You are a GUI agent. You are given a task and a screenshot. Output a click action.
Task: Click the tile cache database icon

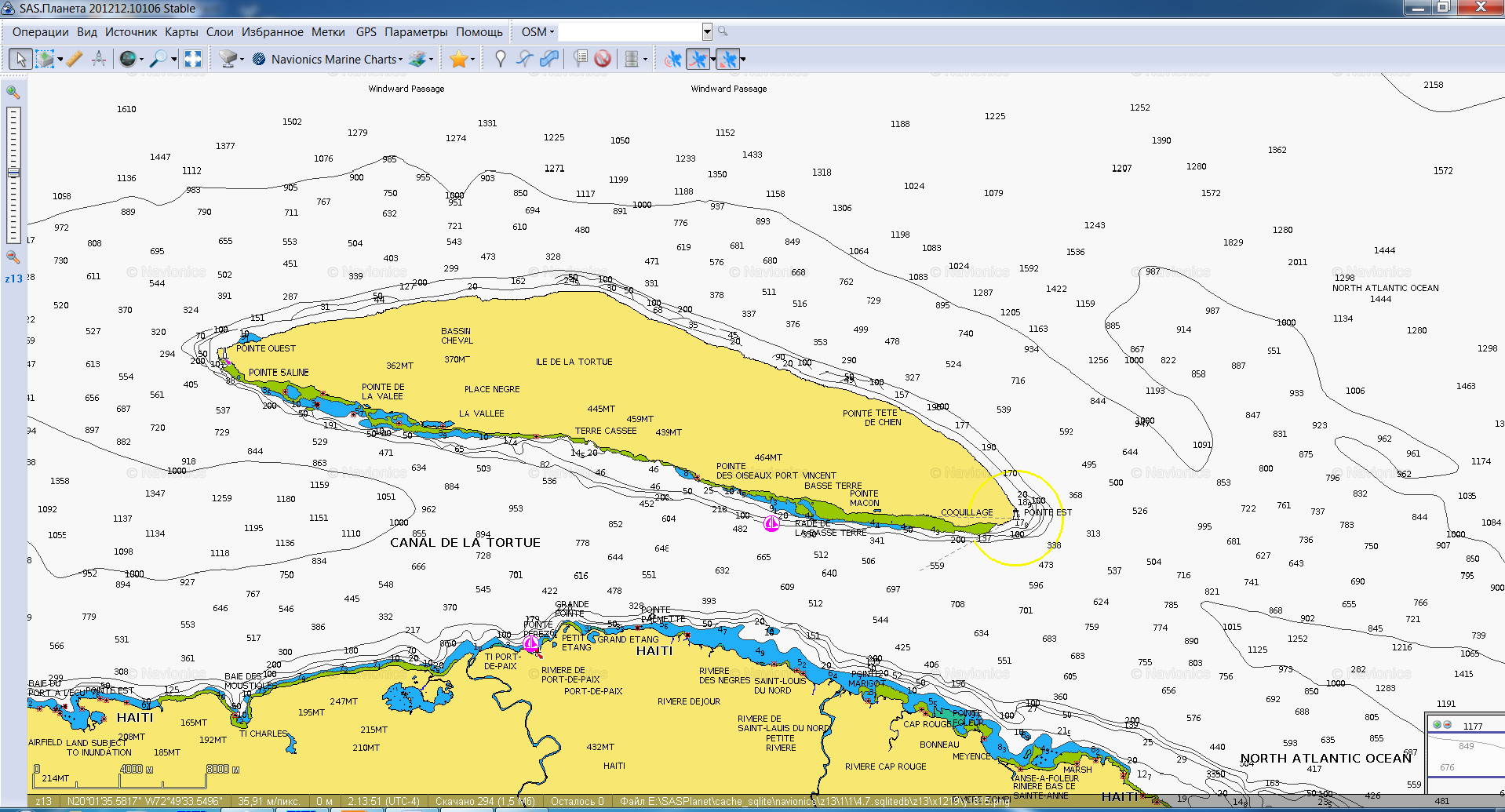coord(632,59)
